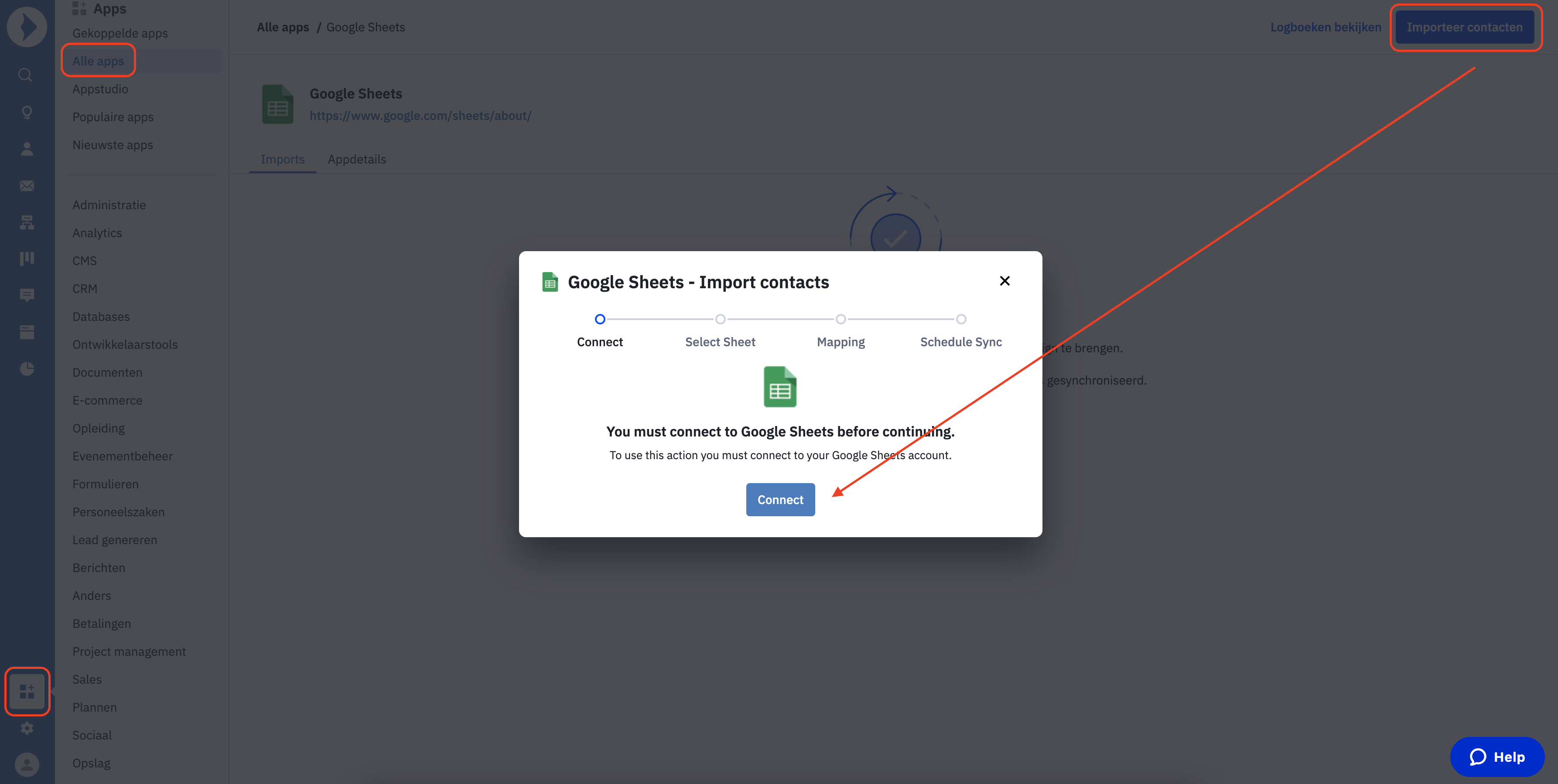
Task: Open user profile avatar in sidebar
Action: (x=27, y=765)
